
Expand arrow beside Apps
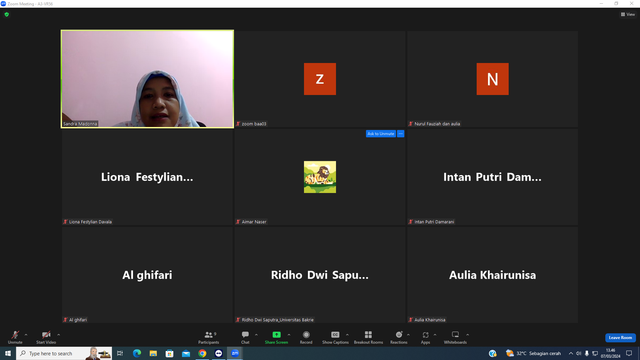point(435,335)
